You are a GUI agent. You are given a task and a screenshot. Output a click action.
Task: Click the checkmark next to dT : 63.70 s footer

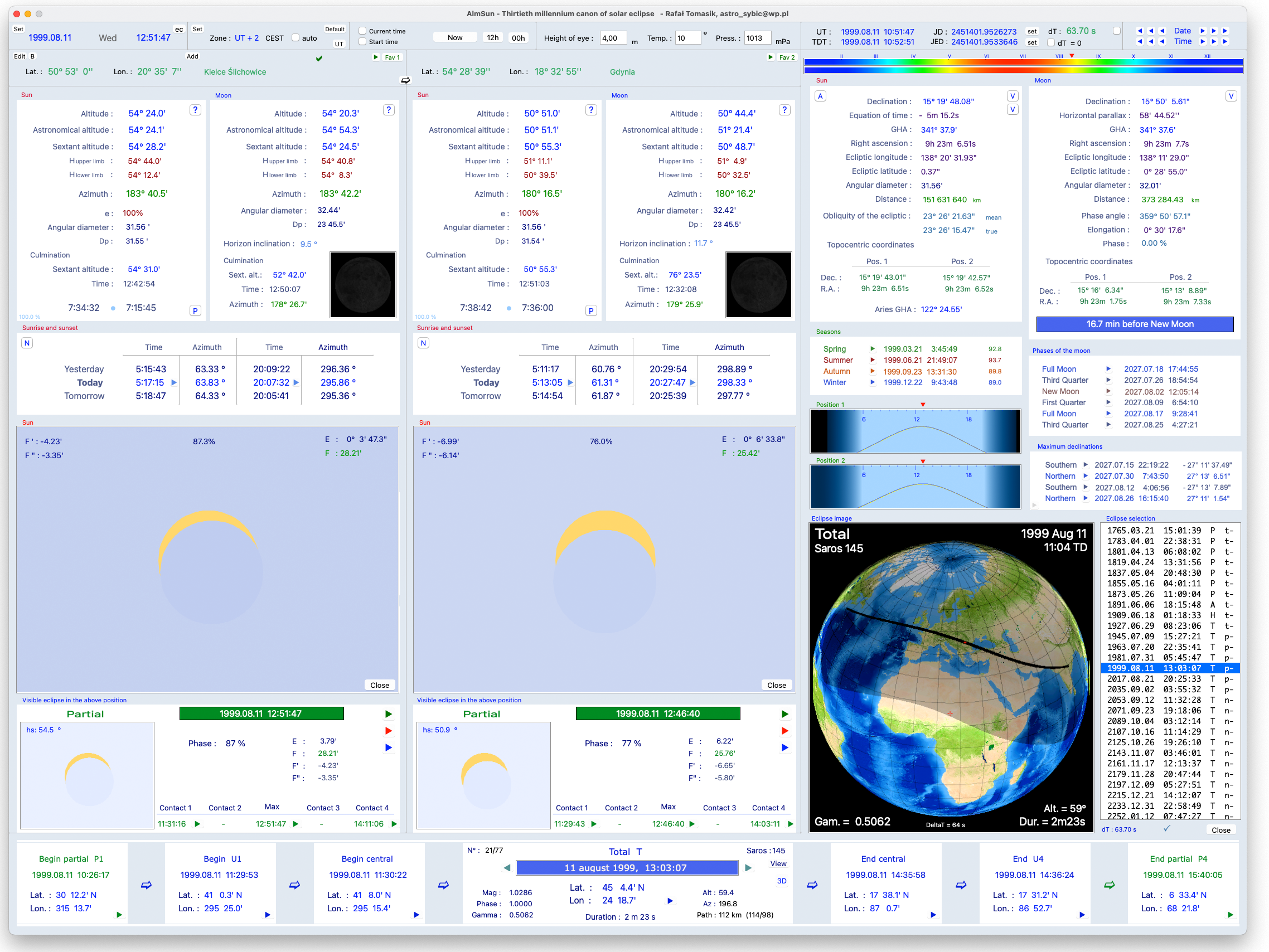tap(1166, 829)
